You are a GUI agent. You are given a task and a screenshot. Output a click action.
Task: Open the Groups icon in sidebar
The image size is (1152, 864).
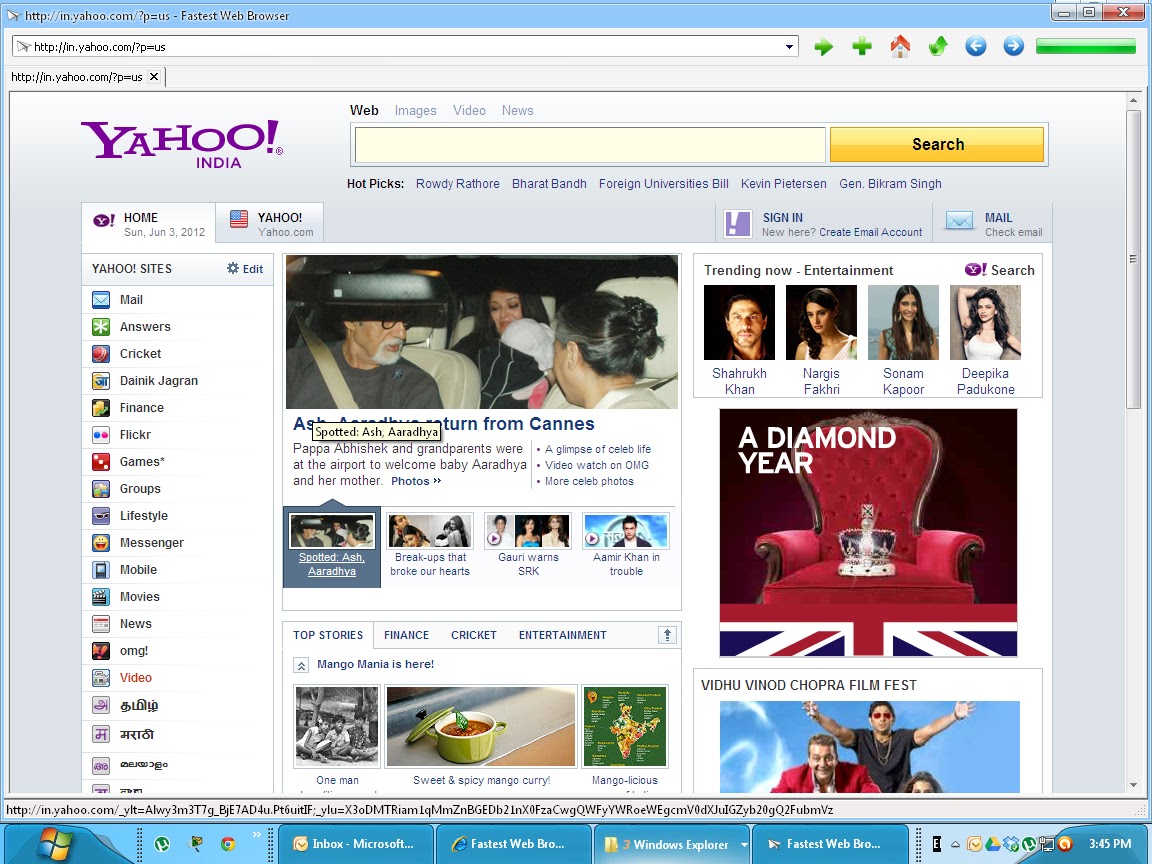pos(101,489)
